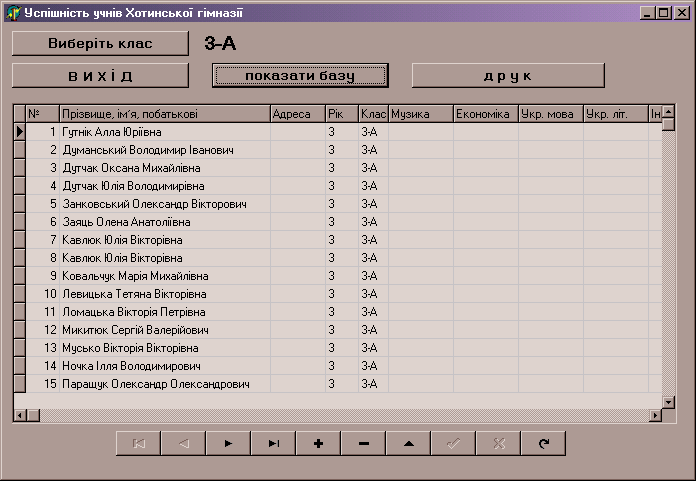
Task: Click 'Виберіть клас' button
Action: pos(100,43)
